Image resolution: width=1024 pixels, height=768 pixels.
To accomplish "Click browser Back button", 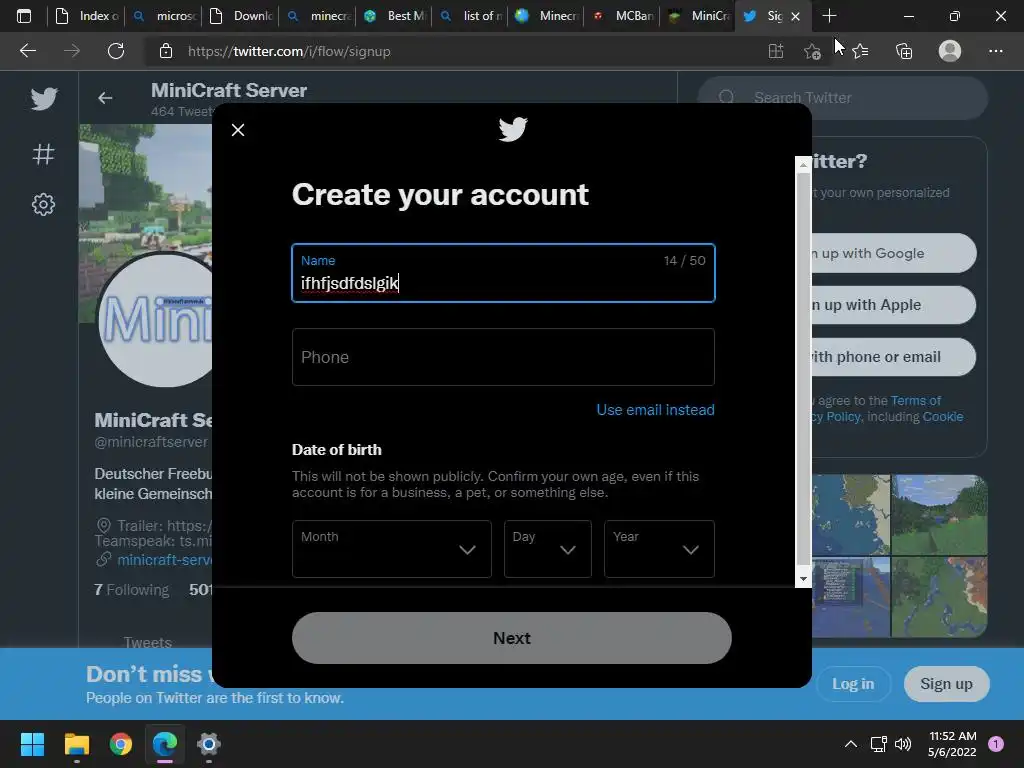I will click(28, 51).
